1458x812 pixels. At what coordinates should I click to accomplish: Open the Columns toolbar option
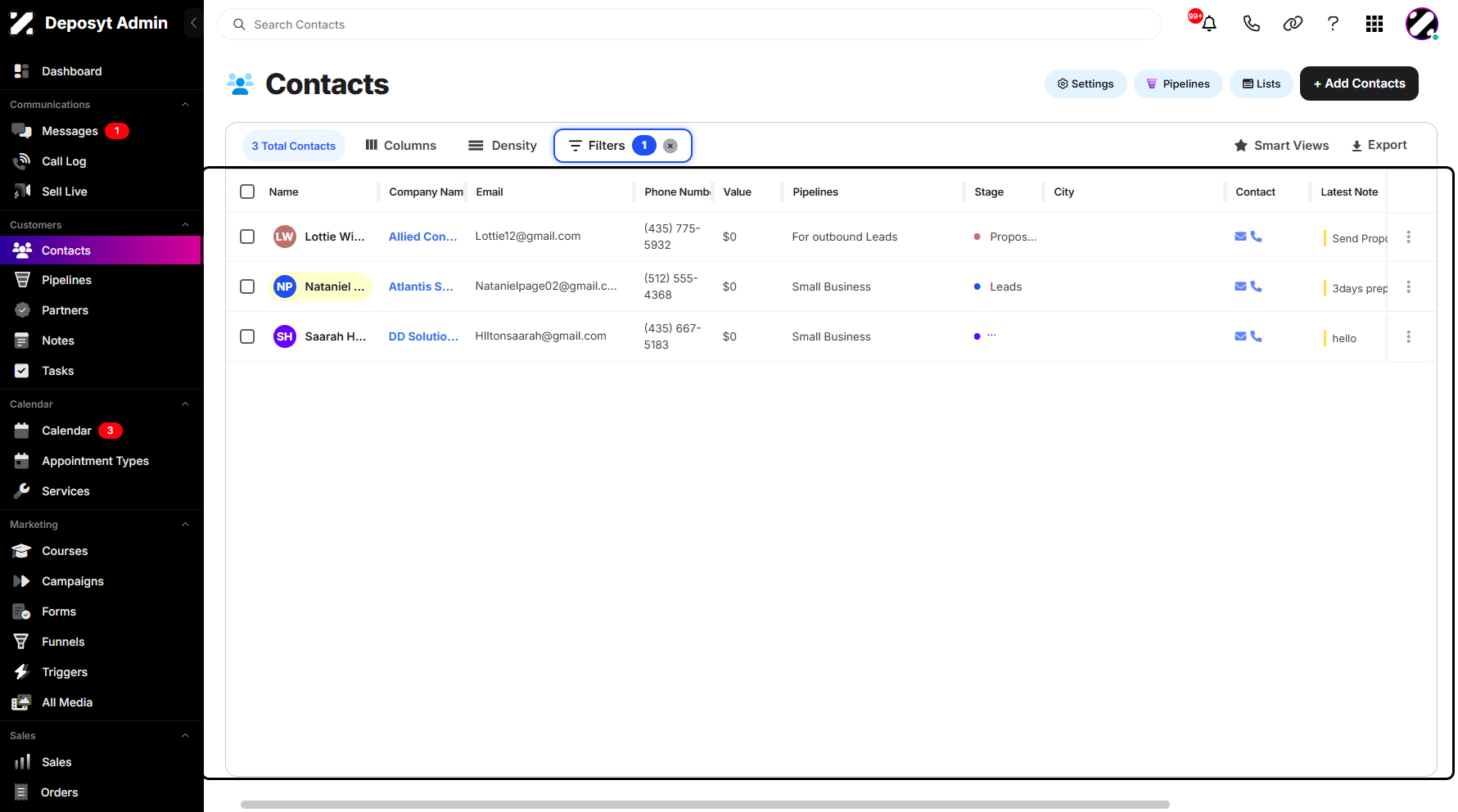(401, 146)
